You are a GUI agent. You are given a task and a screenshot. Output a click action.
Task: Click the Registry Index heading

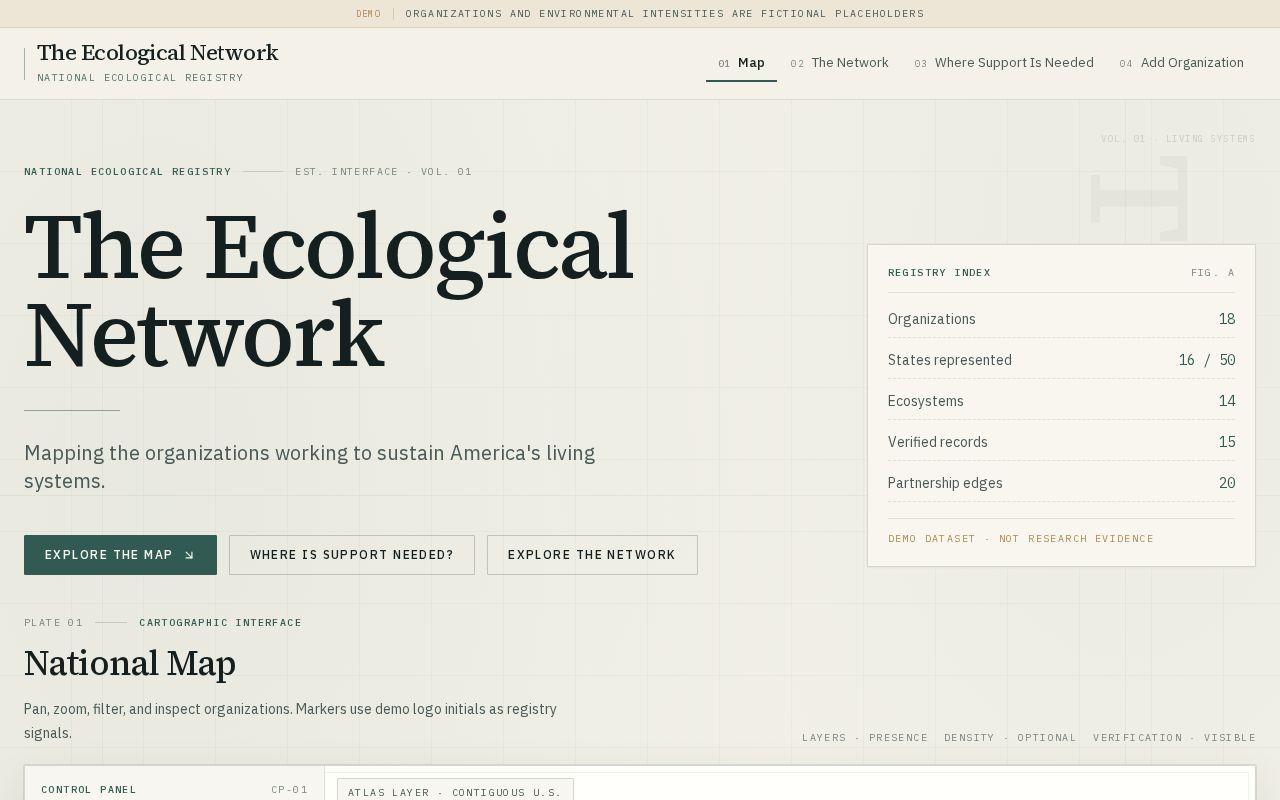point(939,272)
